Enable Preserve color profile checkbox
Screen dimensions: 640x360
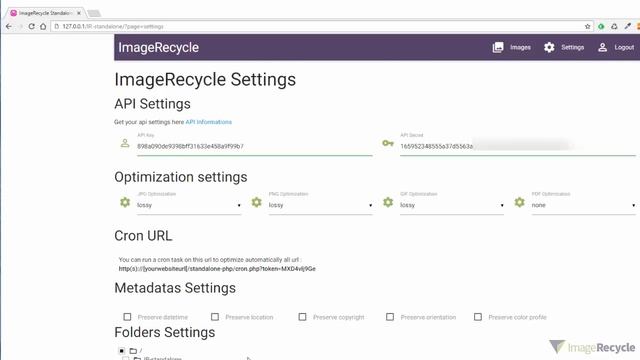(478, 317)
